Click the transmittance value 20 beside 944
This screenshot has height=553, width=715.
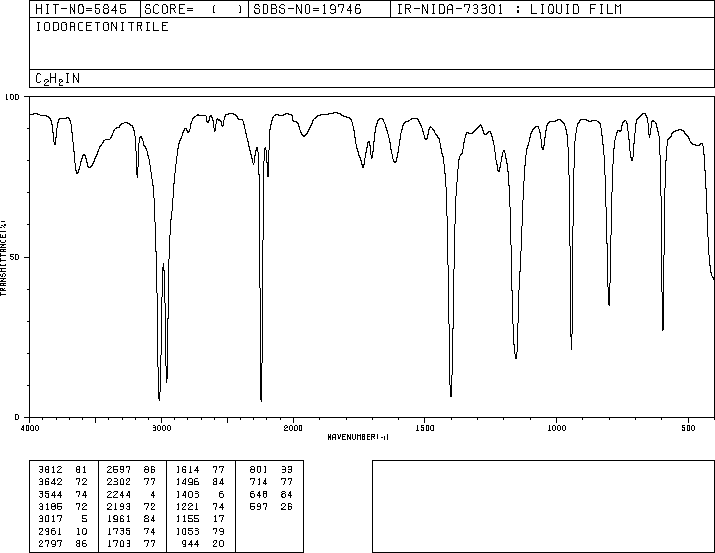coord(218,544)
